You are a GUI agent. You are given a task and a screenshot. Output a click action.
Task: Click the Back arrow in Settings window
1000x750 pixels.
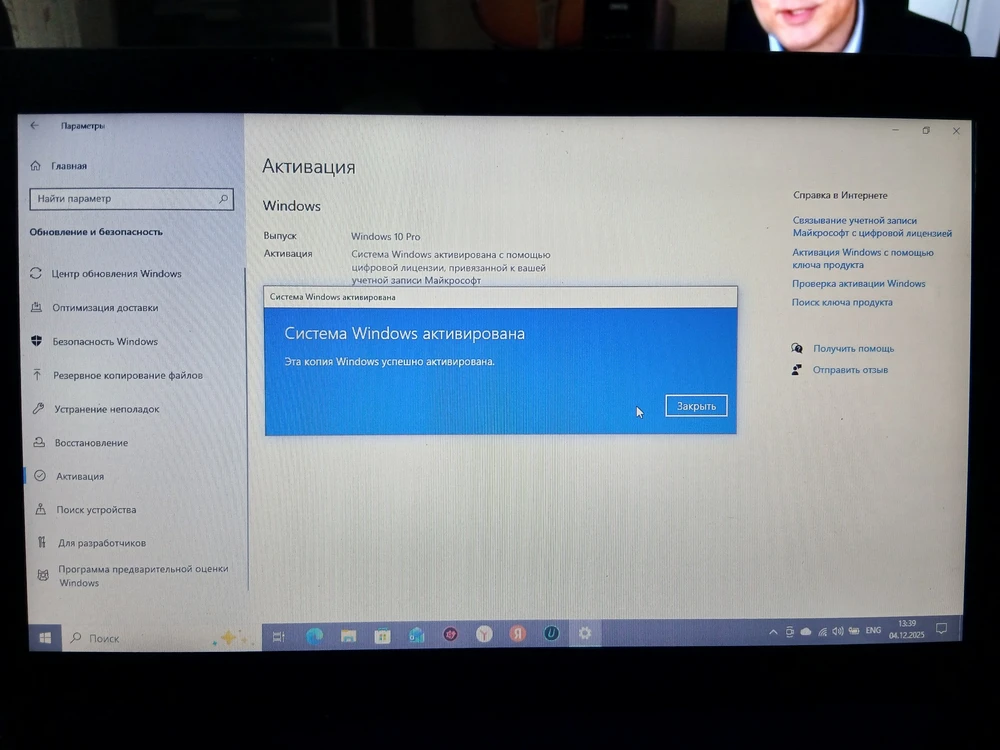point(34,126)
